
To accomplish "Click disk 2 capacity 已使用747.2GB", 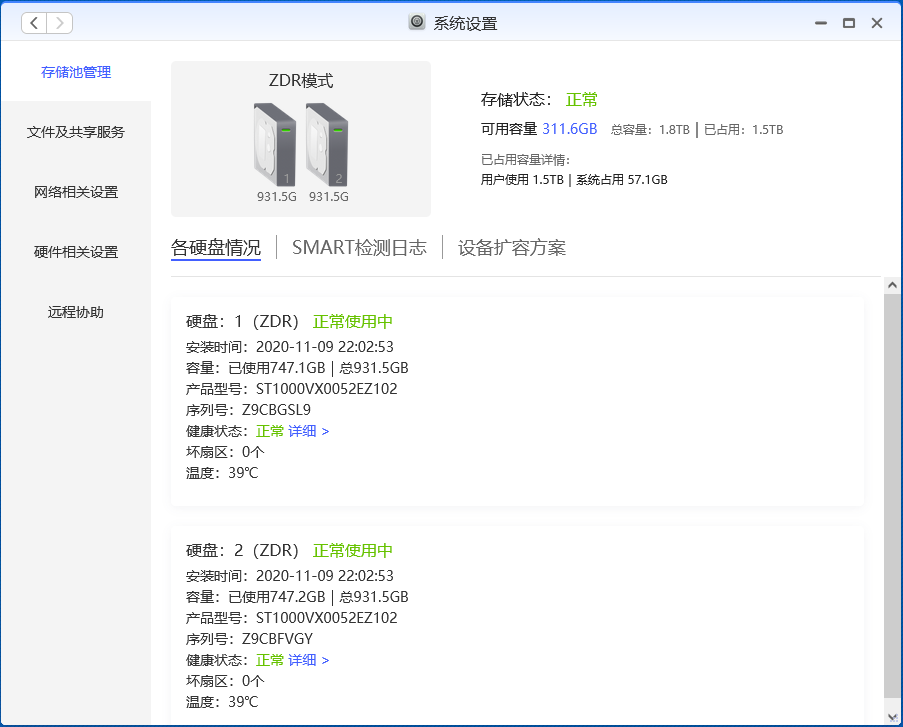I will point(277,597).
